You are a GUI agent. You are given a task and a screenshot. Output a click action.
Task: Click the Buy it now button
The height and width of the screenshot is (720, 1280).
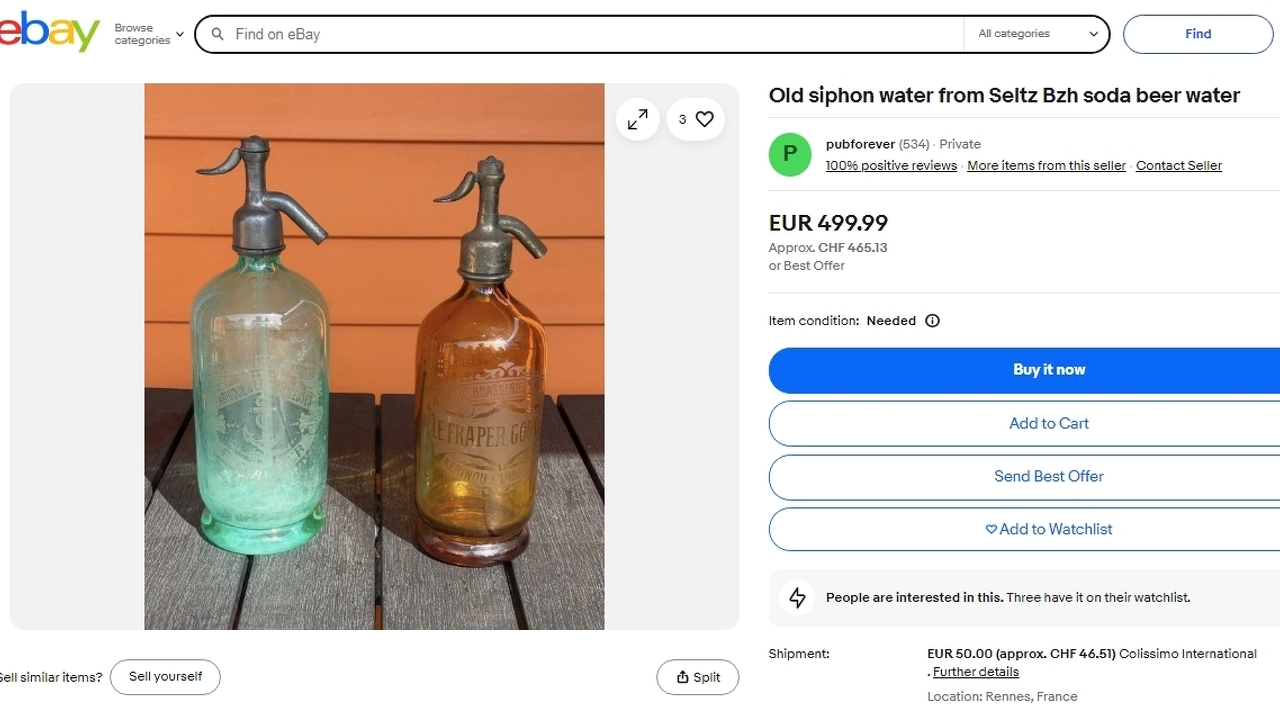pyautogui.click(x=1048, y=370)
